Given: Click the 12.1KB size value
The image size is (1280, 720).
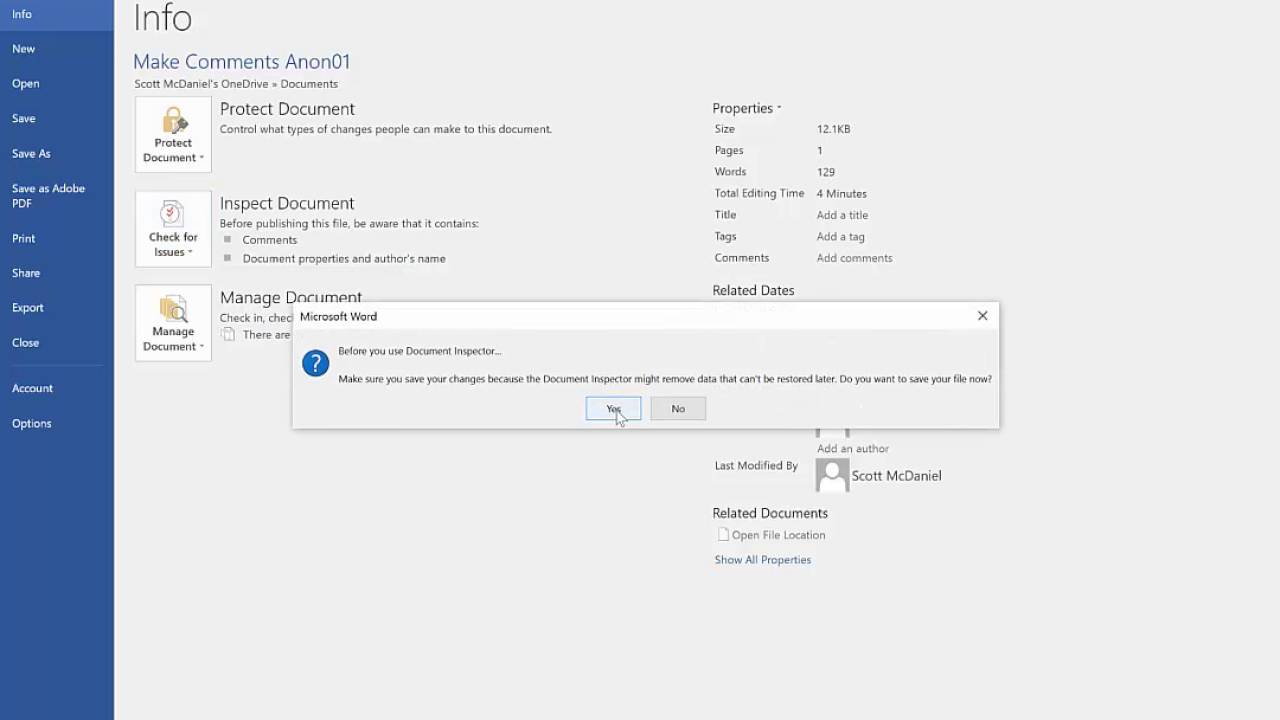Looking at the screenshot, I should pos(834,129).
